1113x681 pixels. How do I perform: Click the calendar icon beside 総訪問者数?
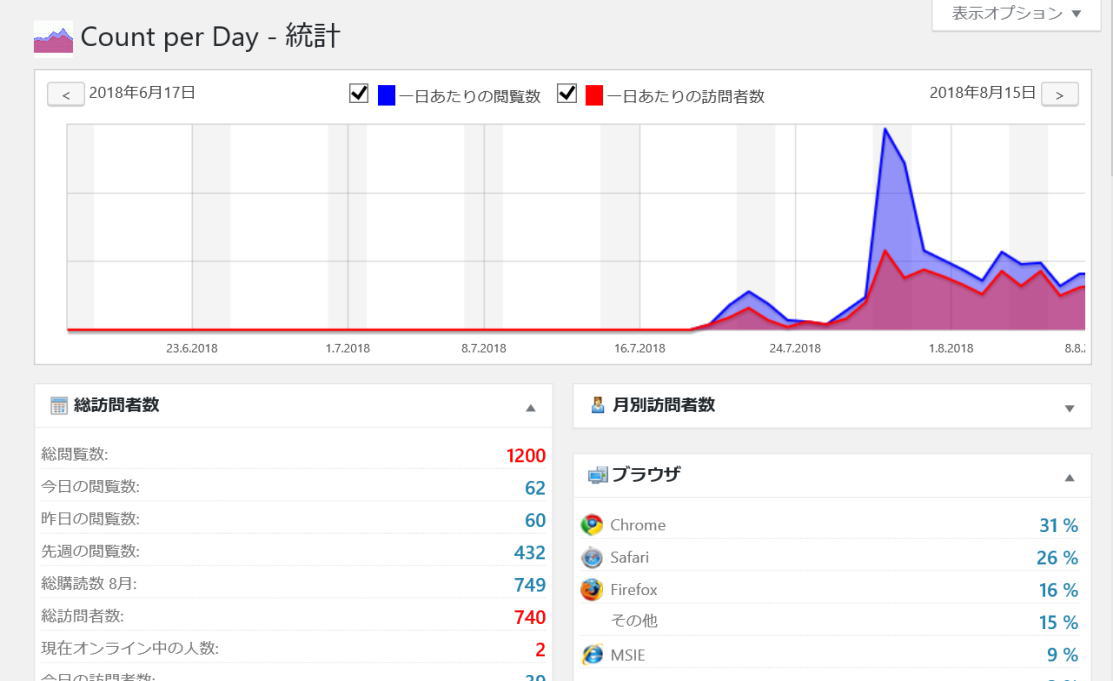coord(59,406)
